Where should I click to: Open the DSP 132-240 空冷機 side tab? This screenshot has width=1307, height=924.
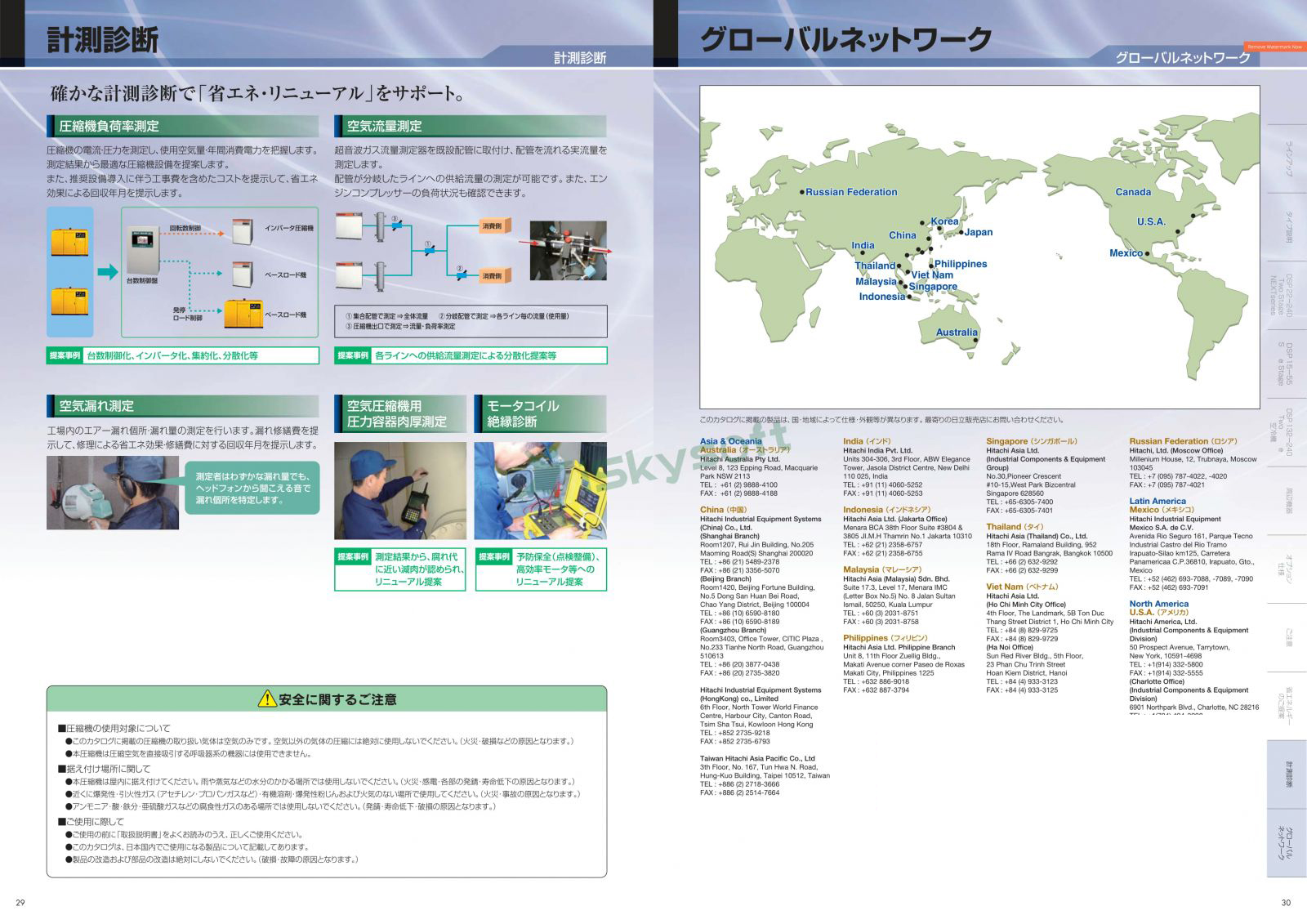coord(1287,433)
